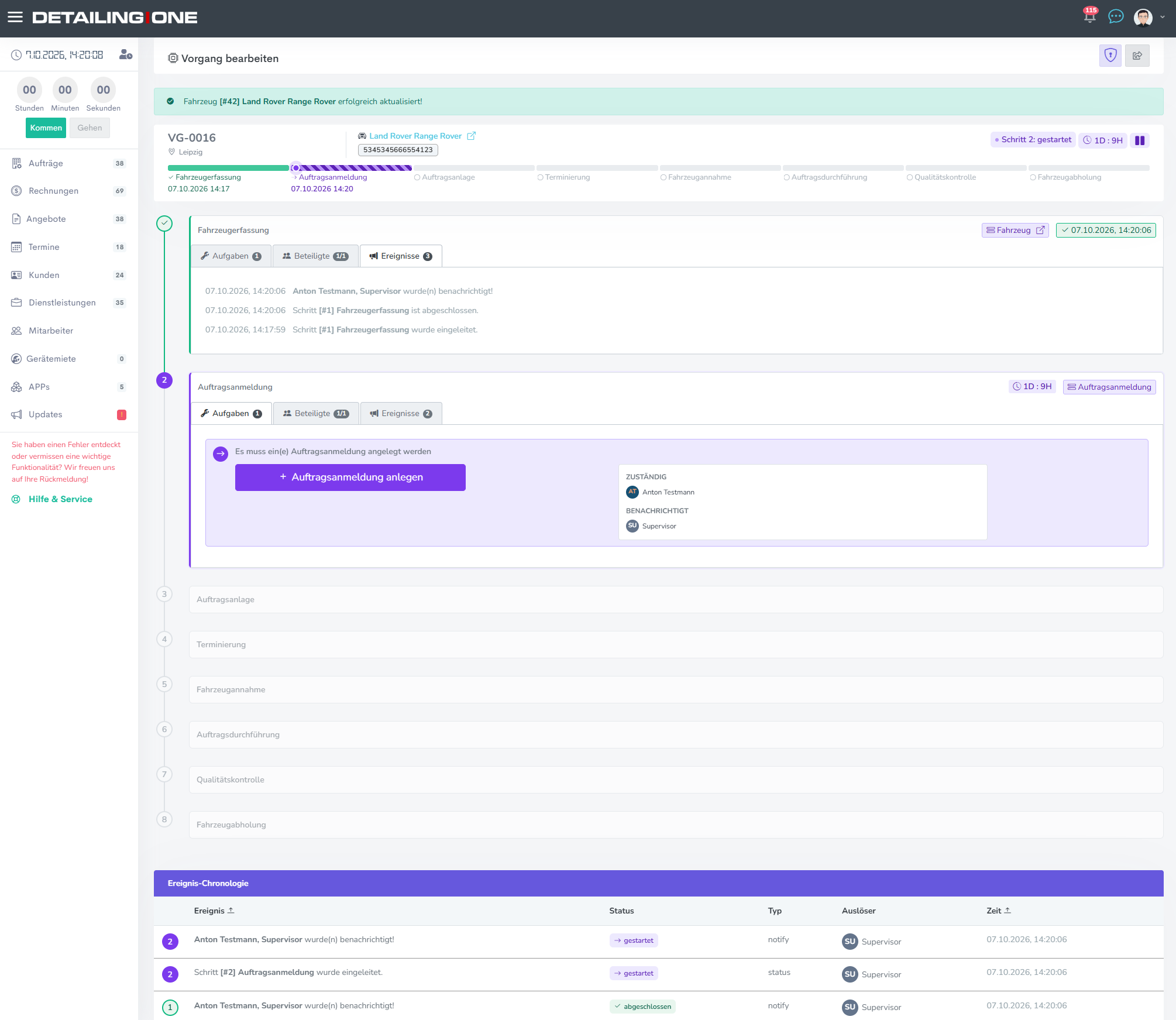Click the Gehen button

[90, 128]
